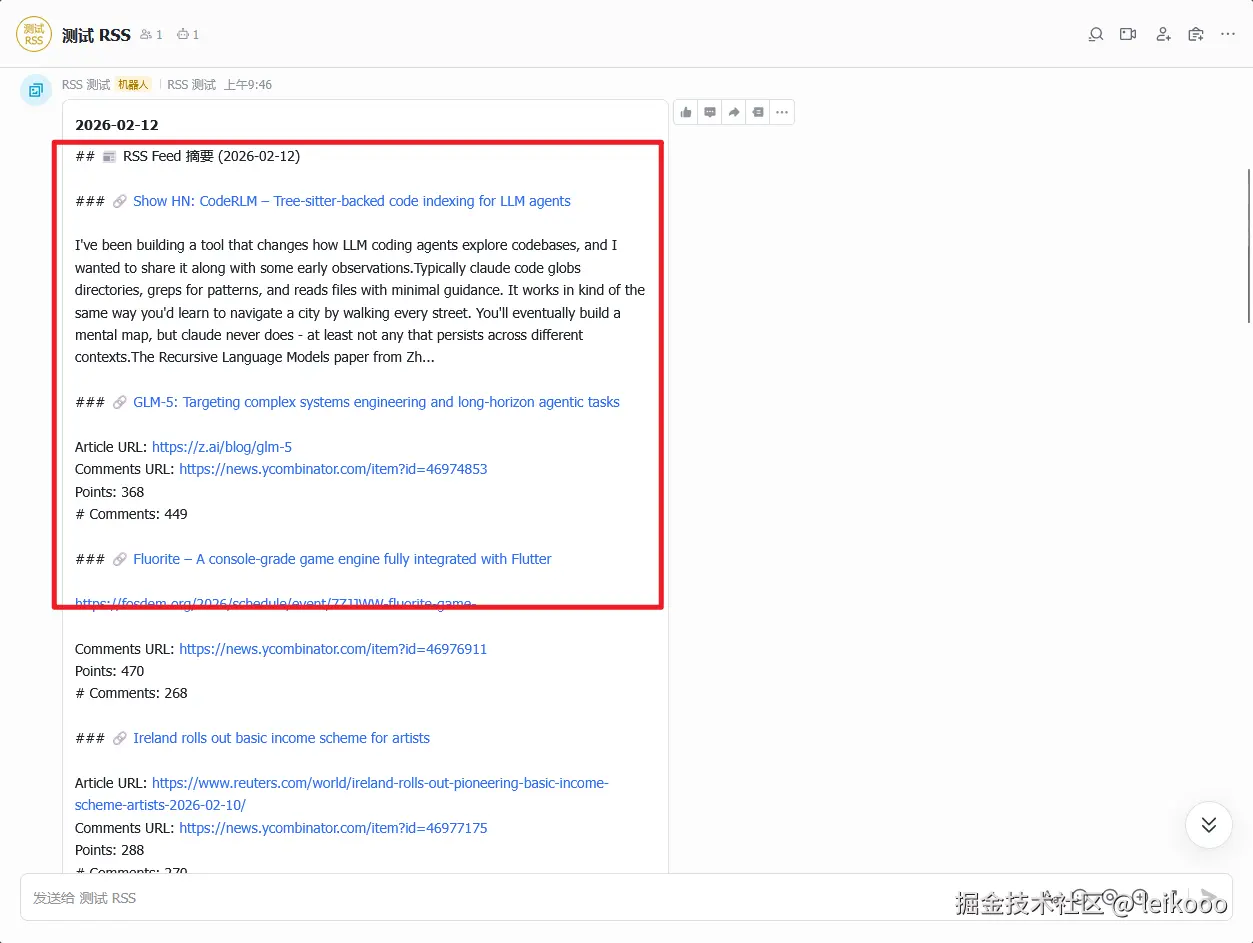The height and width of the screenshot is (943, 1253).
Task: Click the chat vertical scrollbar
Action: pos(1249,245)
